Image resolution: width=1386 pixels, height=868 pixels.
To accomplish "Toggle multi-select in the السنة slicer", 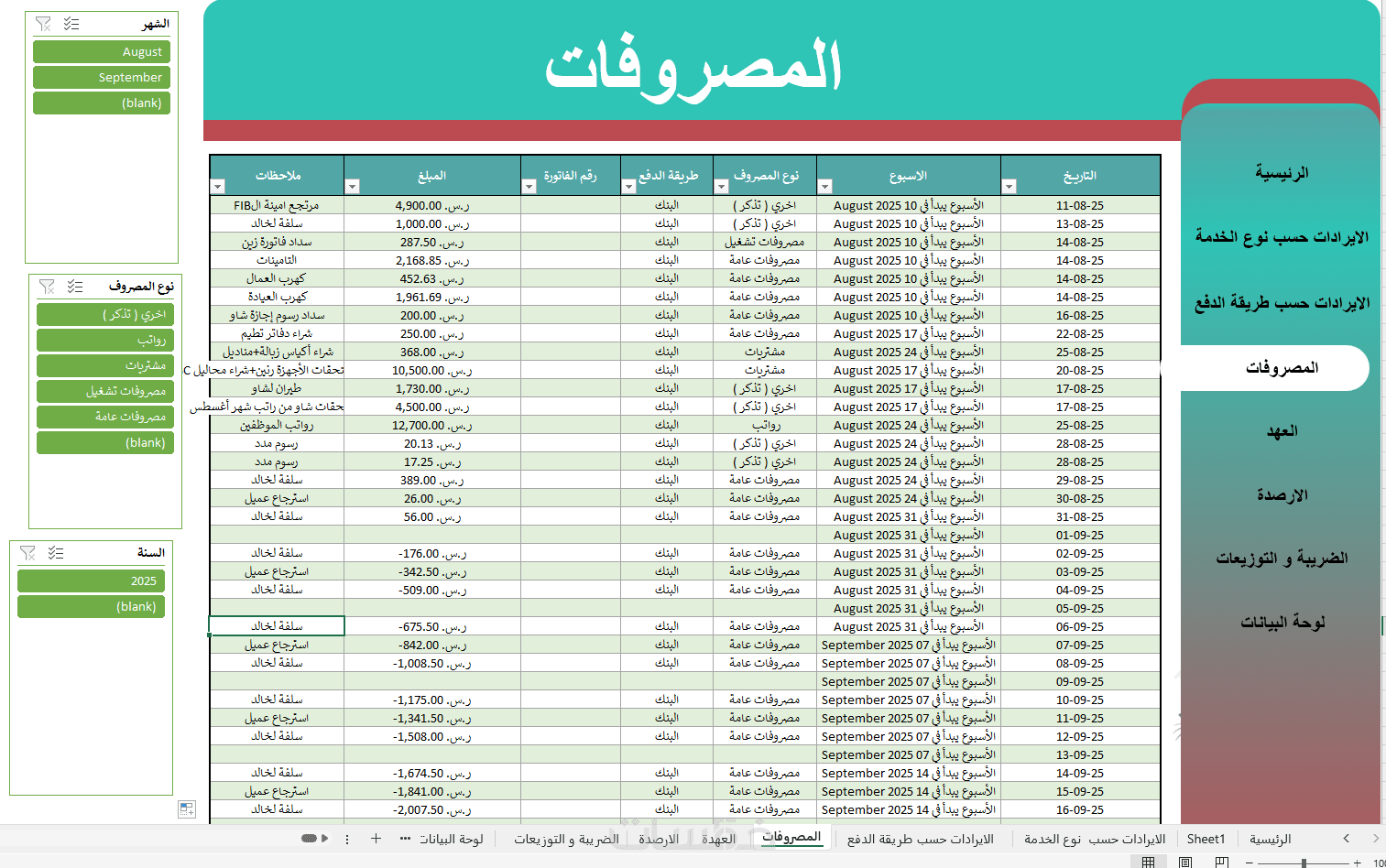I will [x=56, y=553].
